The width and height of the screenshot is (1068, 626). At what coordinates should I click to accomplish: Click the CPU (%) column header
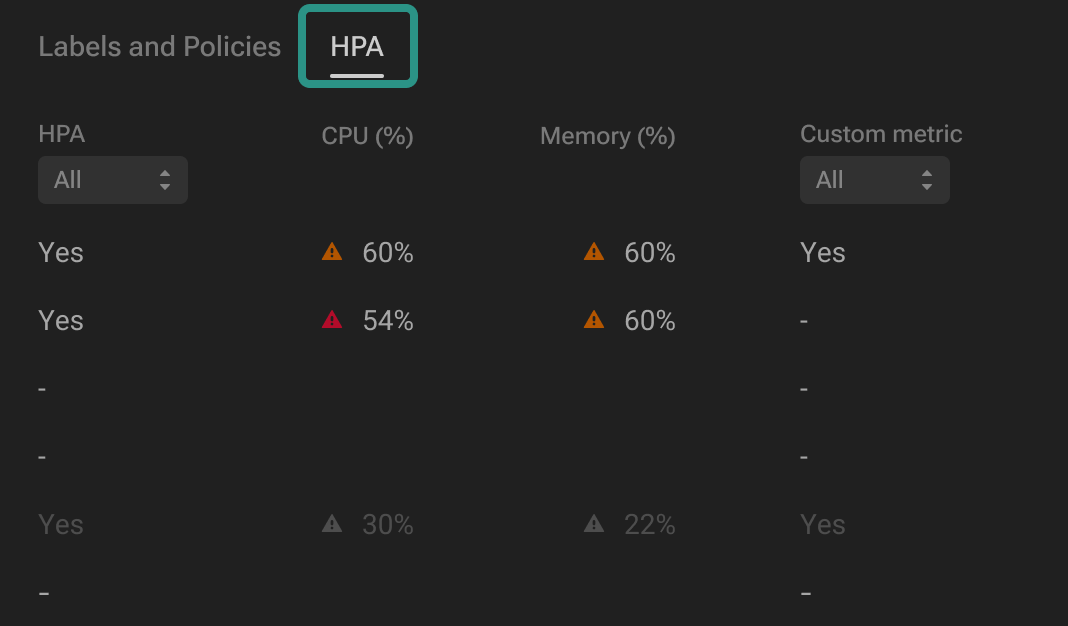tap(367, 136)
